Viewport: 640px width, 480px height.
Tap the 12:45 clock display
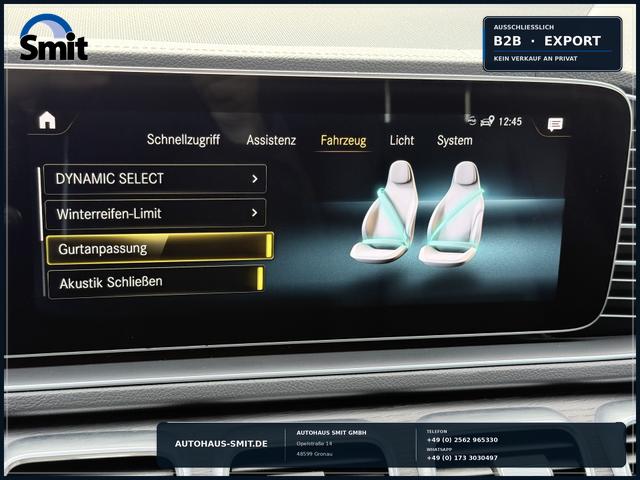point(510,121)
